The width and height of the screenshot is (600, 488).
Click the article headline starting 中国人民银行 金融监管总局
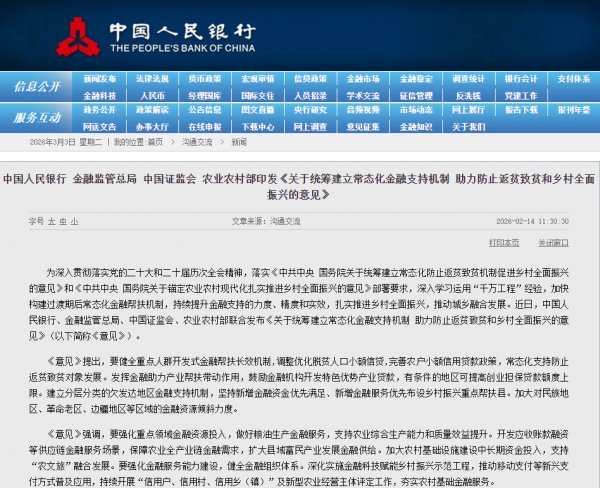[299, 187]
